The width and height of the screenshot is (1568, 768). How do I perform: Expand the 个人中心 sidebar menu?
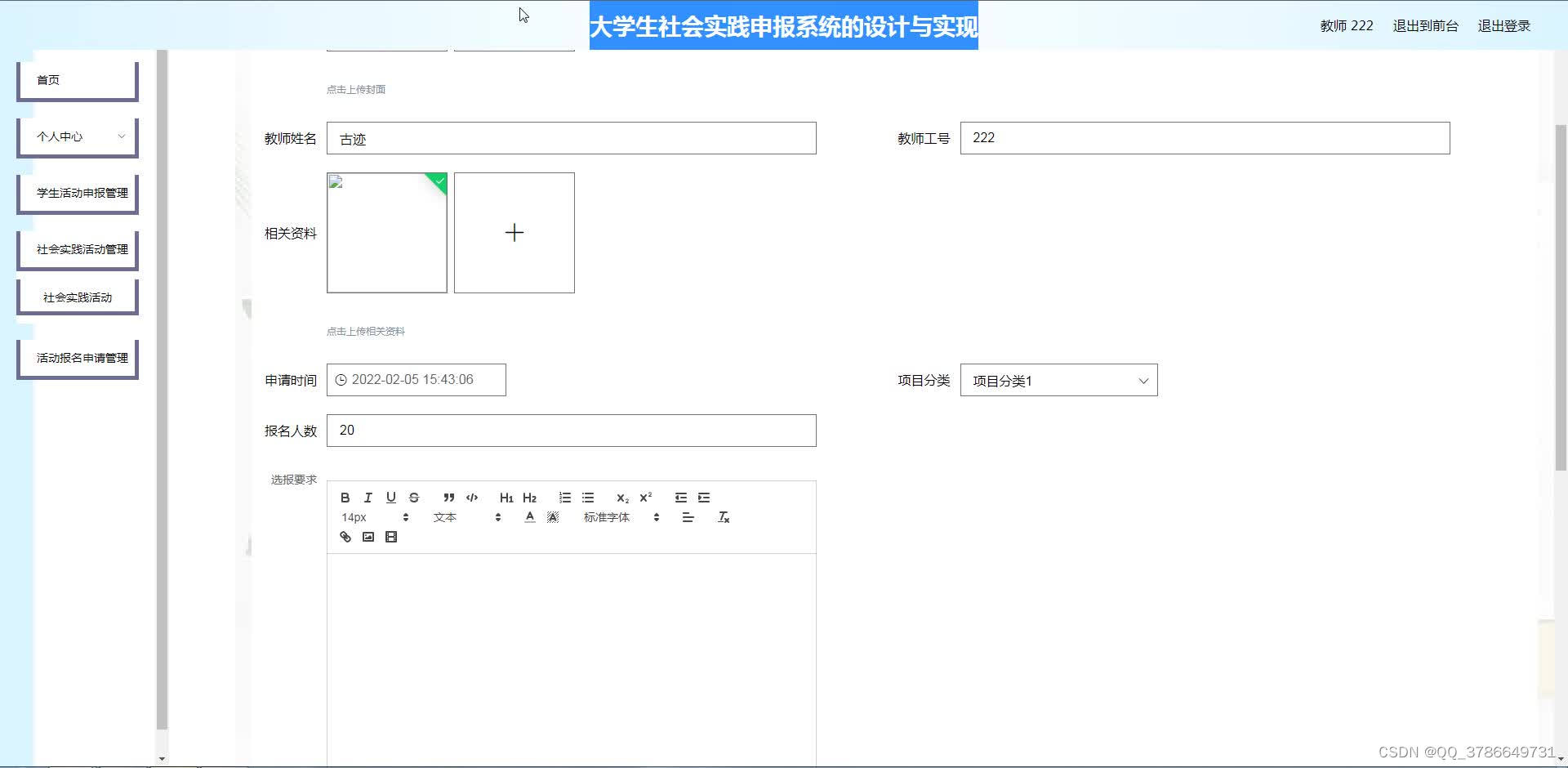(78, 136)
